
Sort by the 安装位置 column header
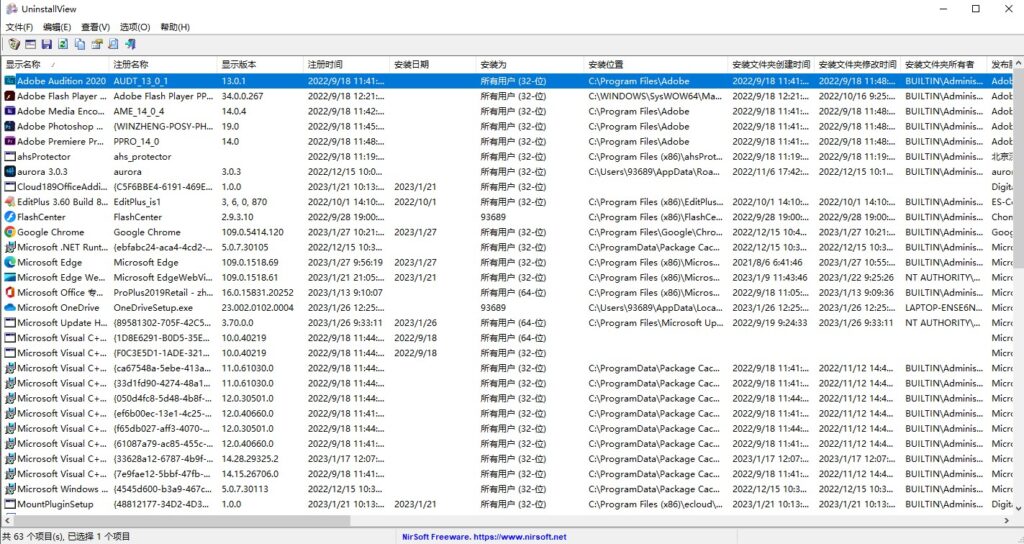[656, 64]
